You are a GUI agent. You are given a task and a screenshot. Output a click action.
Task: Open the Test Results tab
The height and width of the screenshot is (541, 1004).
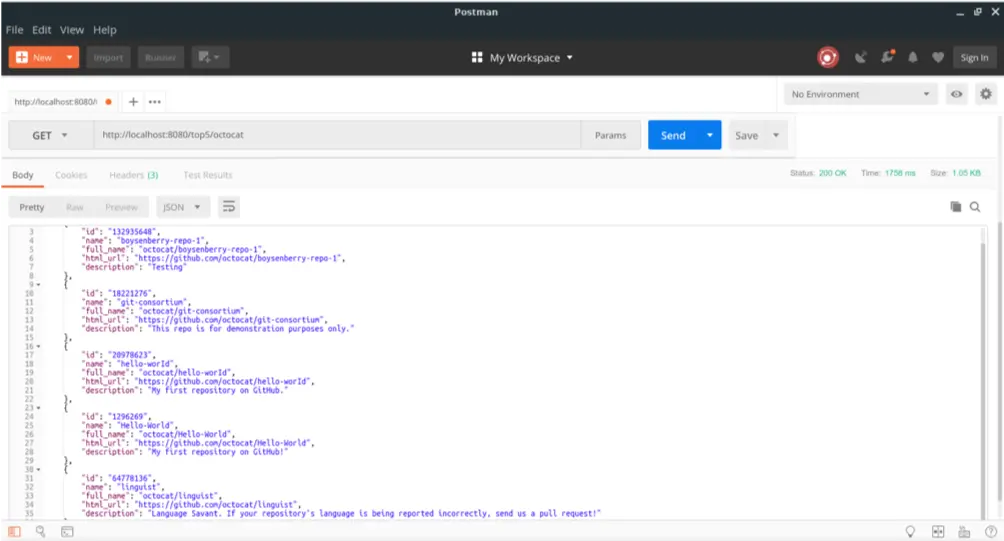207,175
